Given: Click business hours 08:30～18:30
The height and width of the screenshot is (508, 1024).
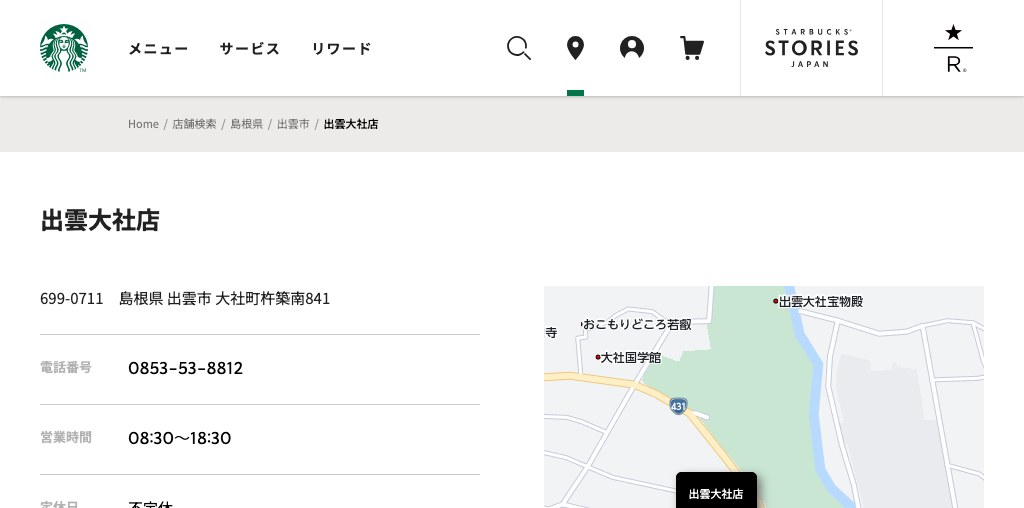Looking at the screenshot, I should (x=180, y=438).
